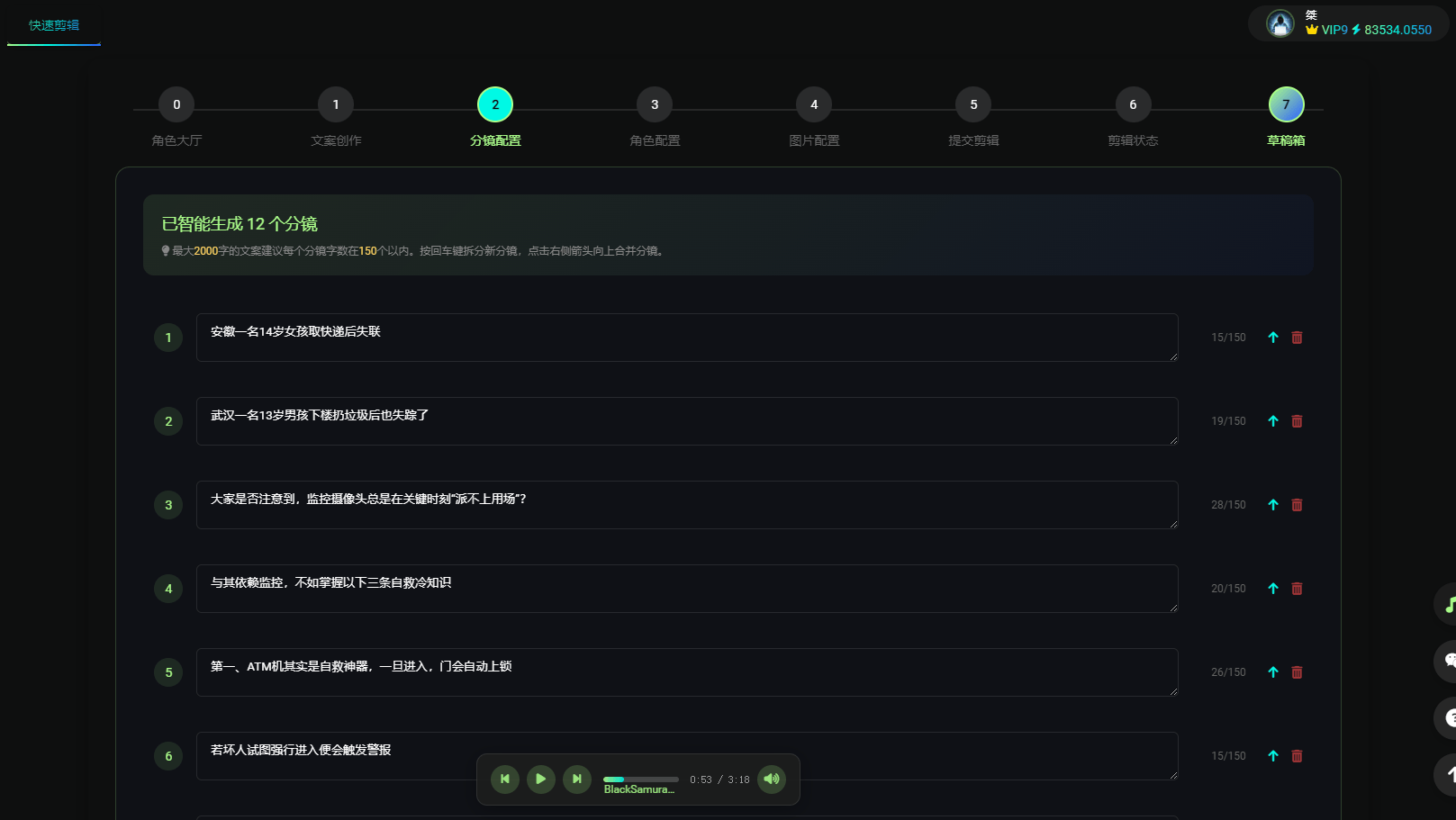Viewport: 1456px width, 820px height.
Task: Delete scene 4 with the red trash icon
Action: [1297, 589]
